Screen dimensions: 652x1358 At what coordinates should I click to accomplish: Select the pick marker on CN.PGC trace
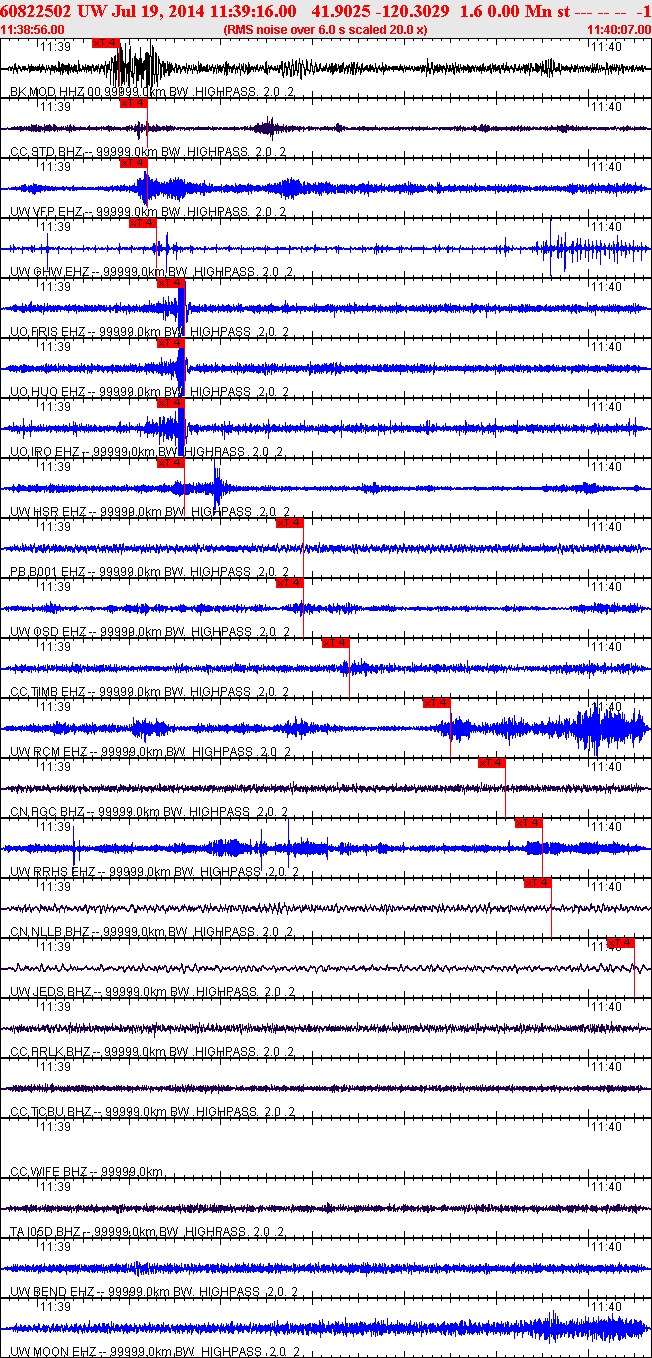click(x=492, y=763)
